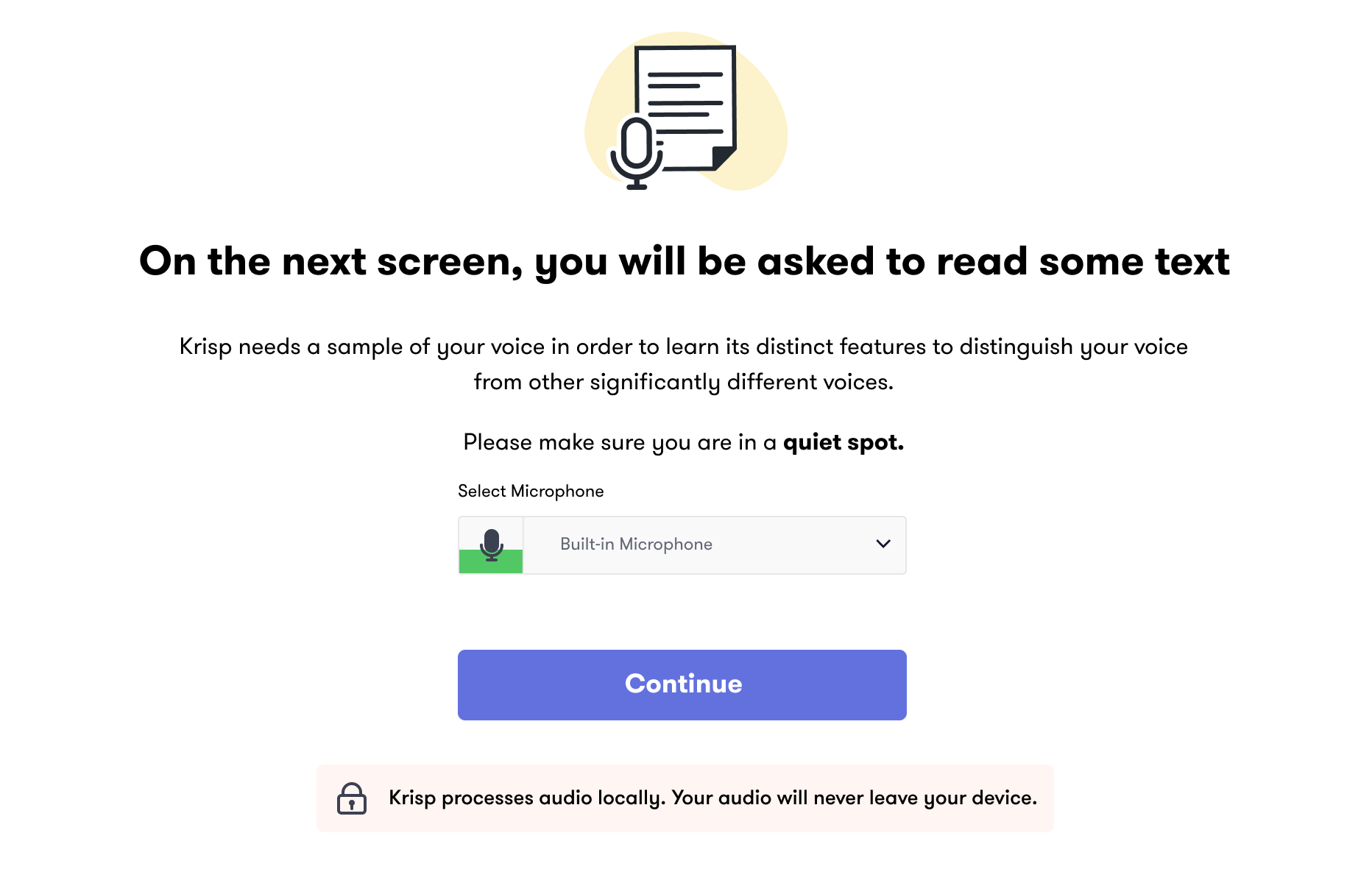The width and height of the screenshot is (1372, 883).
Task: Click the text lines on the document icon
Action: pyautogui.click(x=685, y=102)
